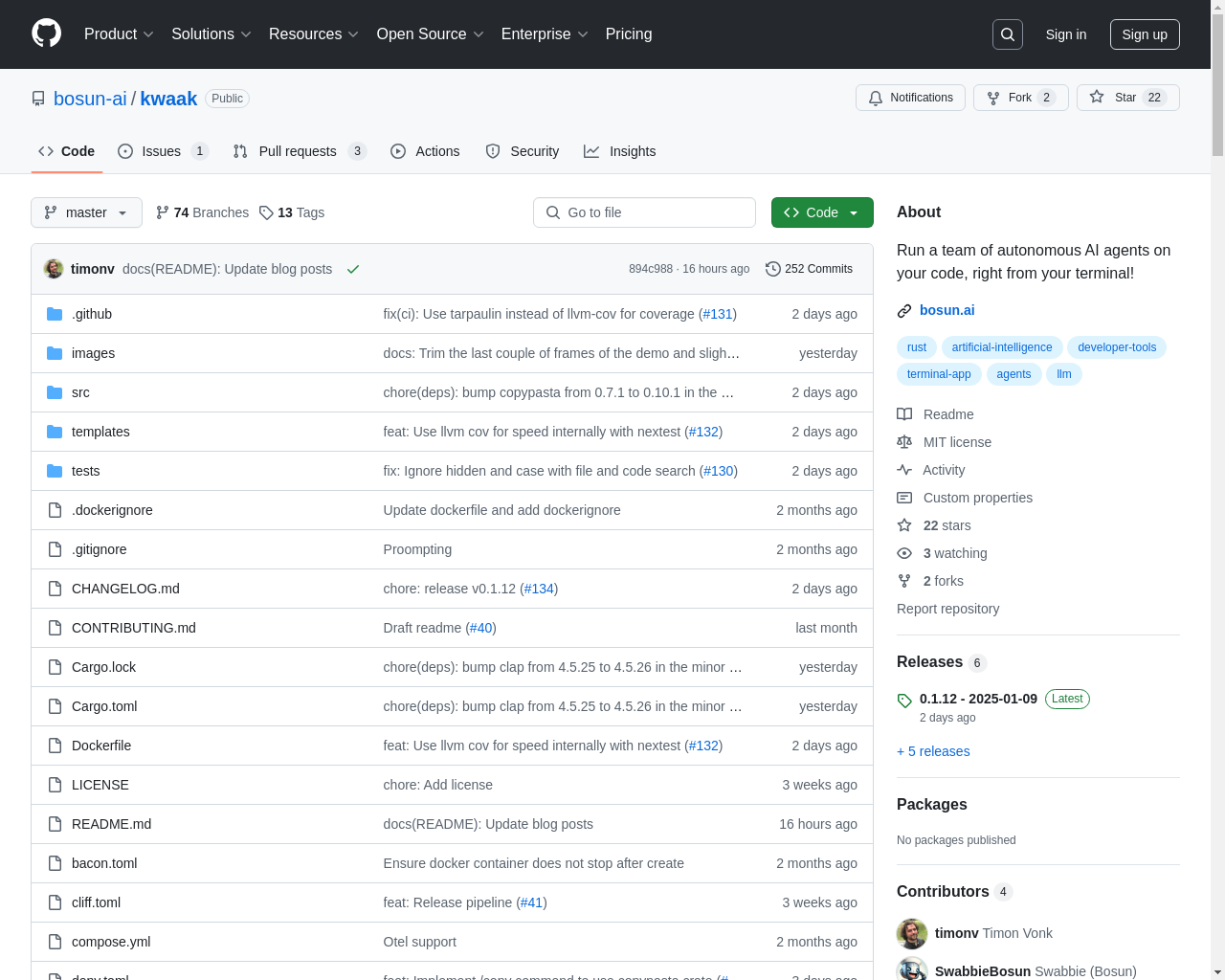Expand the Product menu
Screen dimensions: 1225x980
click(x=119, y=34)
